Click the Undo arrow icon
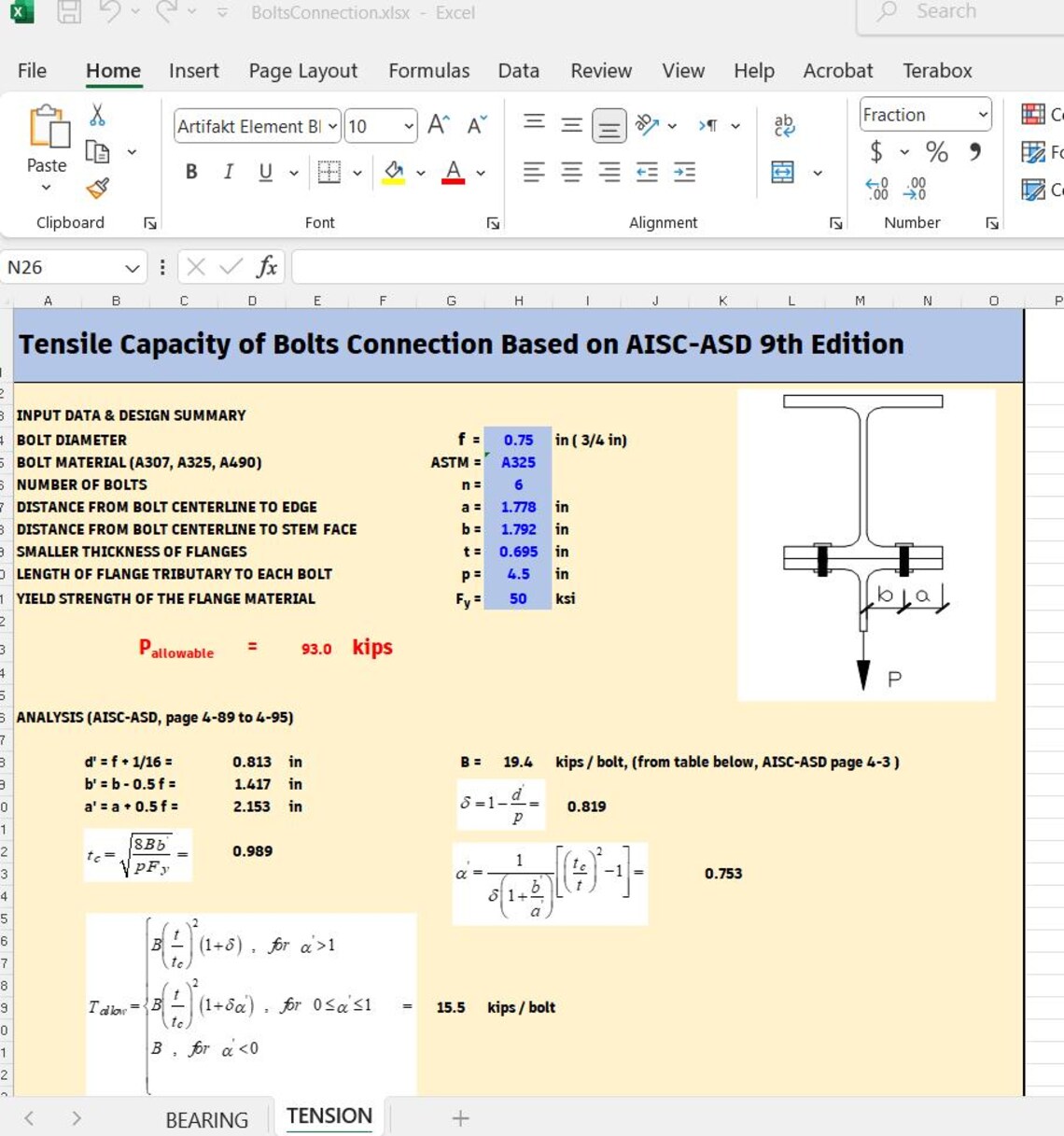The width and height of the screenshot is (1064, 1136). coord(110,11)
